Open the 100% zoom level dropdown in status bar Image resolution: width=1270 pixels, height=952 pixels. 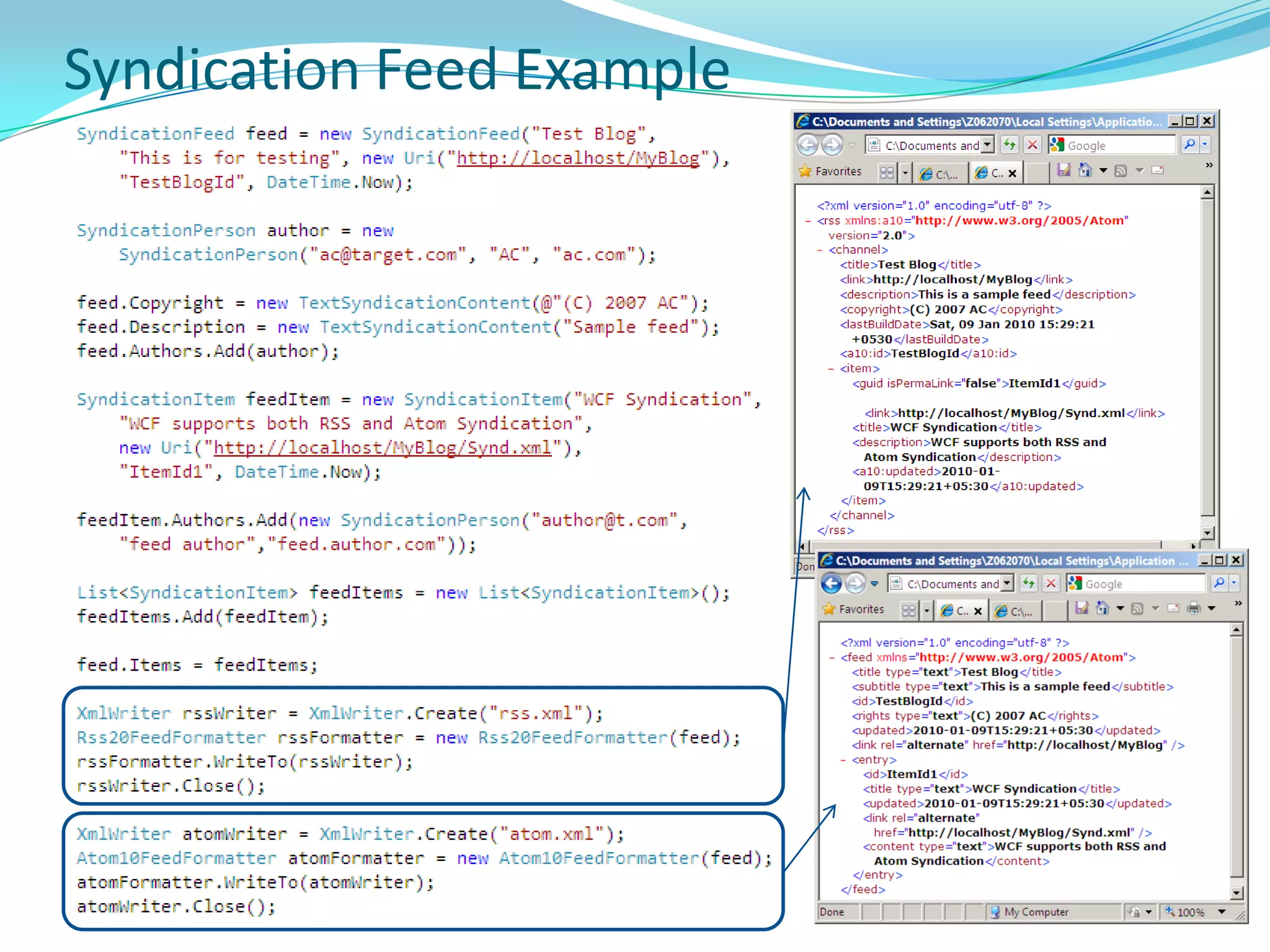click(x=1222, y=912)
